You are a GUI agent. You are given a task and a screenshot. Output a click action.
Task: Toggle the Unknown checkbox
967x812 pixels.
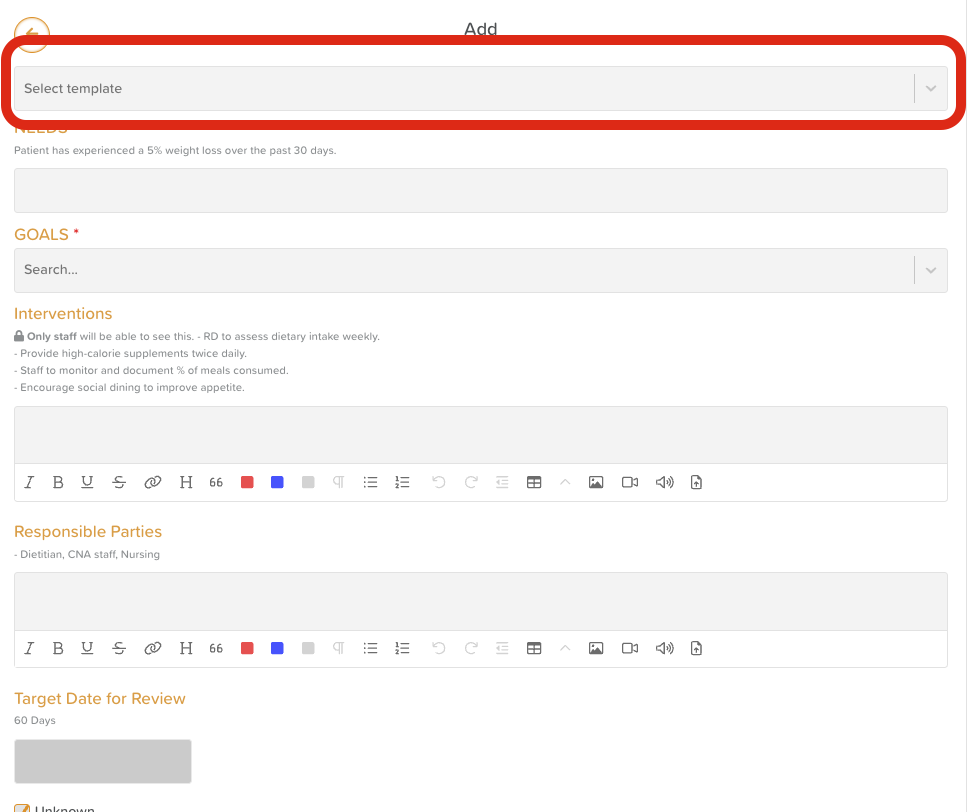22,808
